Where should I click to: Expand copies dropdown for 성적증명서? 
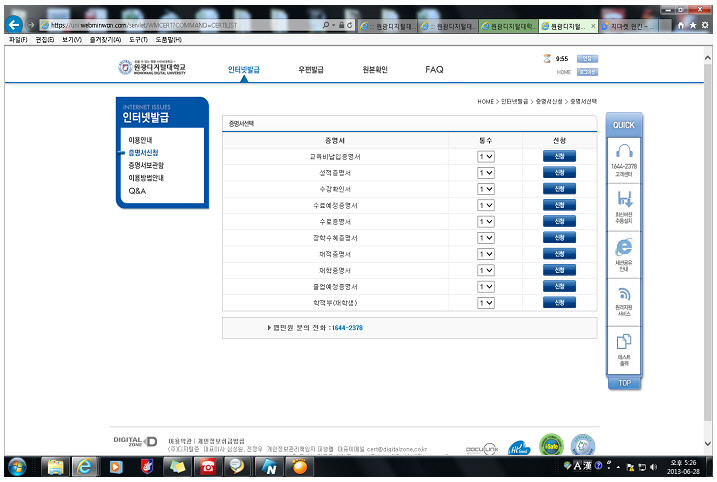point(486,173)
